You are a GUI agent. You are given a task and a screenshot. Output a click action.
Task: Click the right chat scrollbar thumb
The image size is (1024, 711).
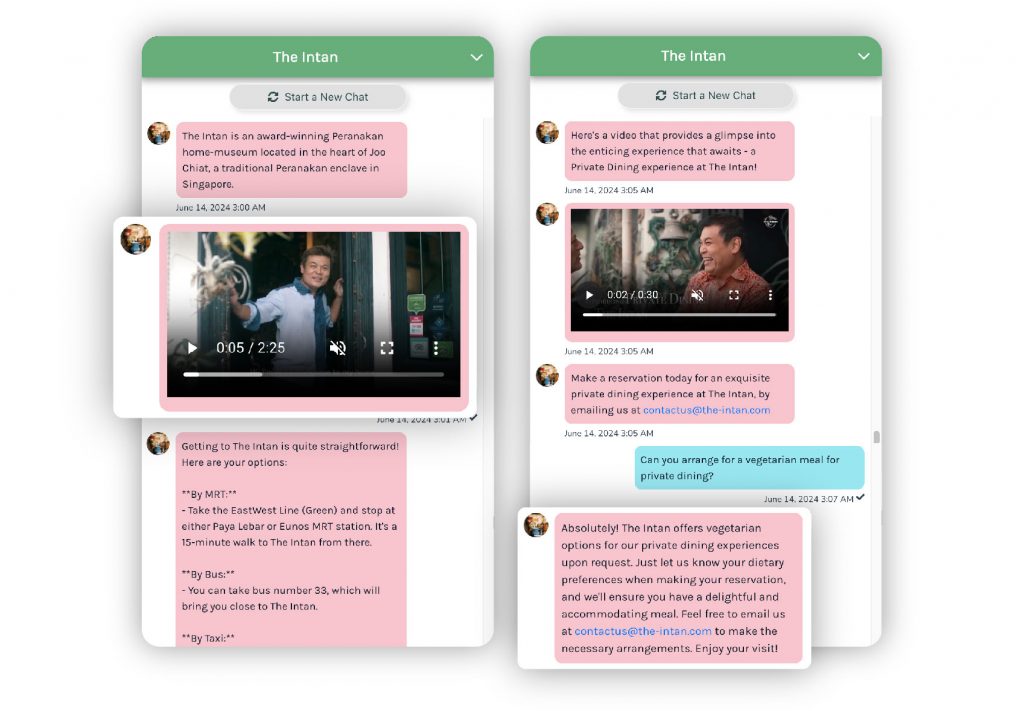(876, 437)
